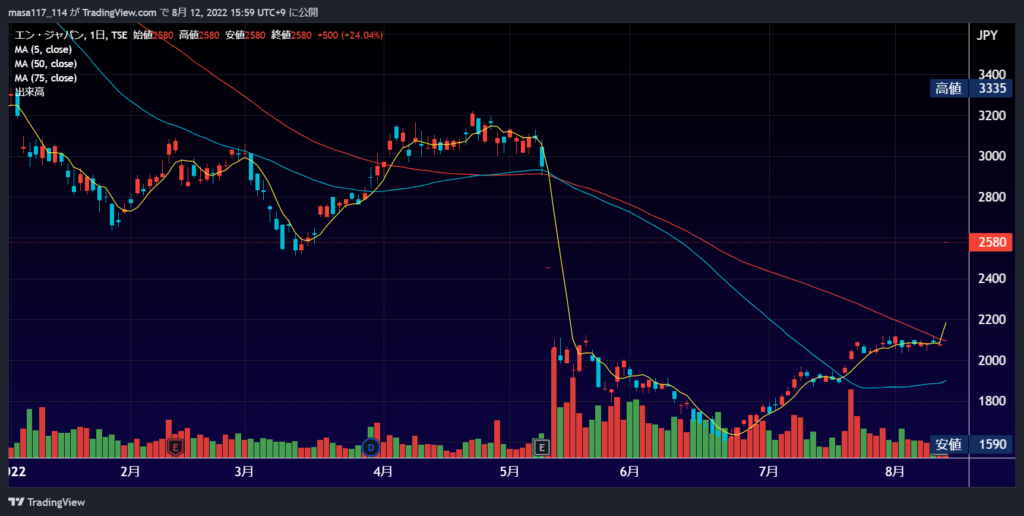Screen dimensions: 1024x516
Task: Click the 安値 1590 price label
Action: [x=970, y=444]
